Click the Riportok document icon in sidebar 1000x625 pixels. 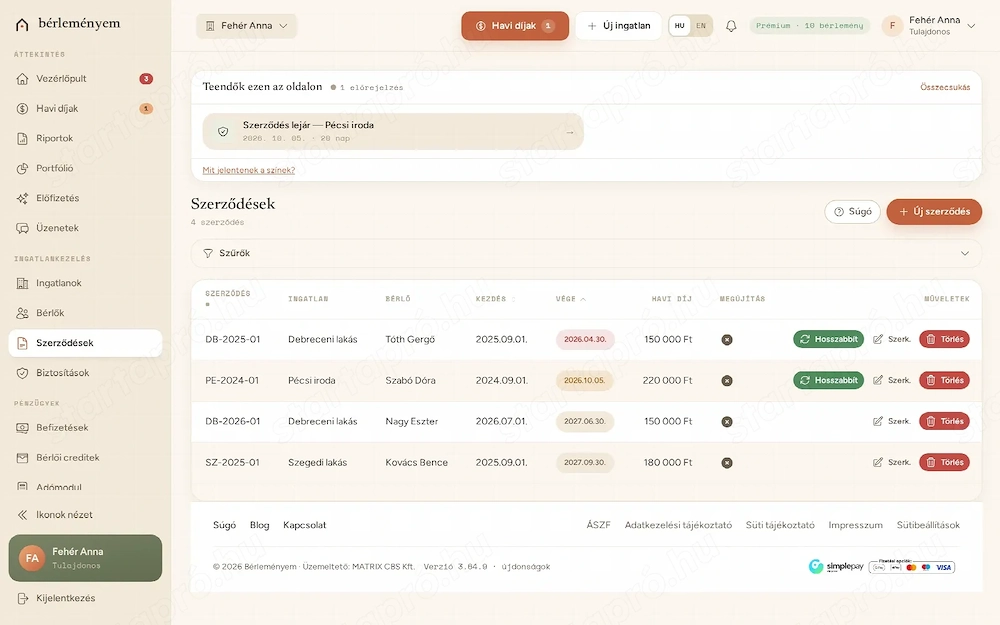(22, 138)
